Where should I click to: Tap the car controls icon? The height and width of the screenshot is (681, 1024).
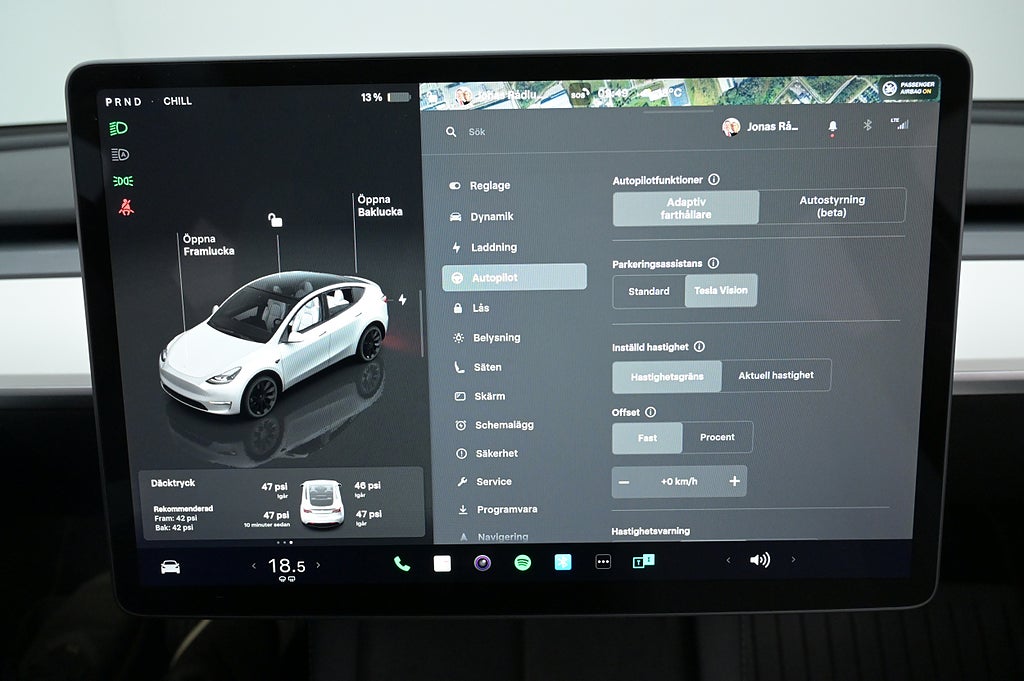click(x=171, y=567)
